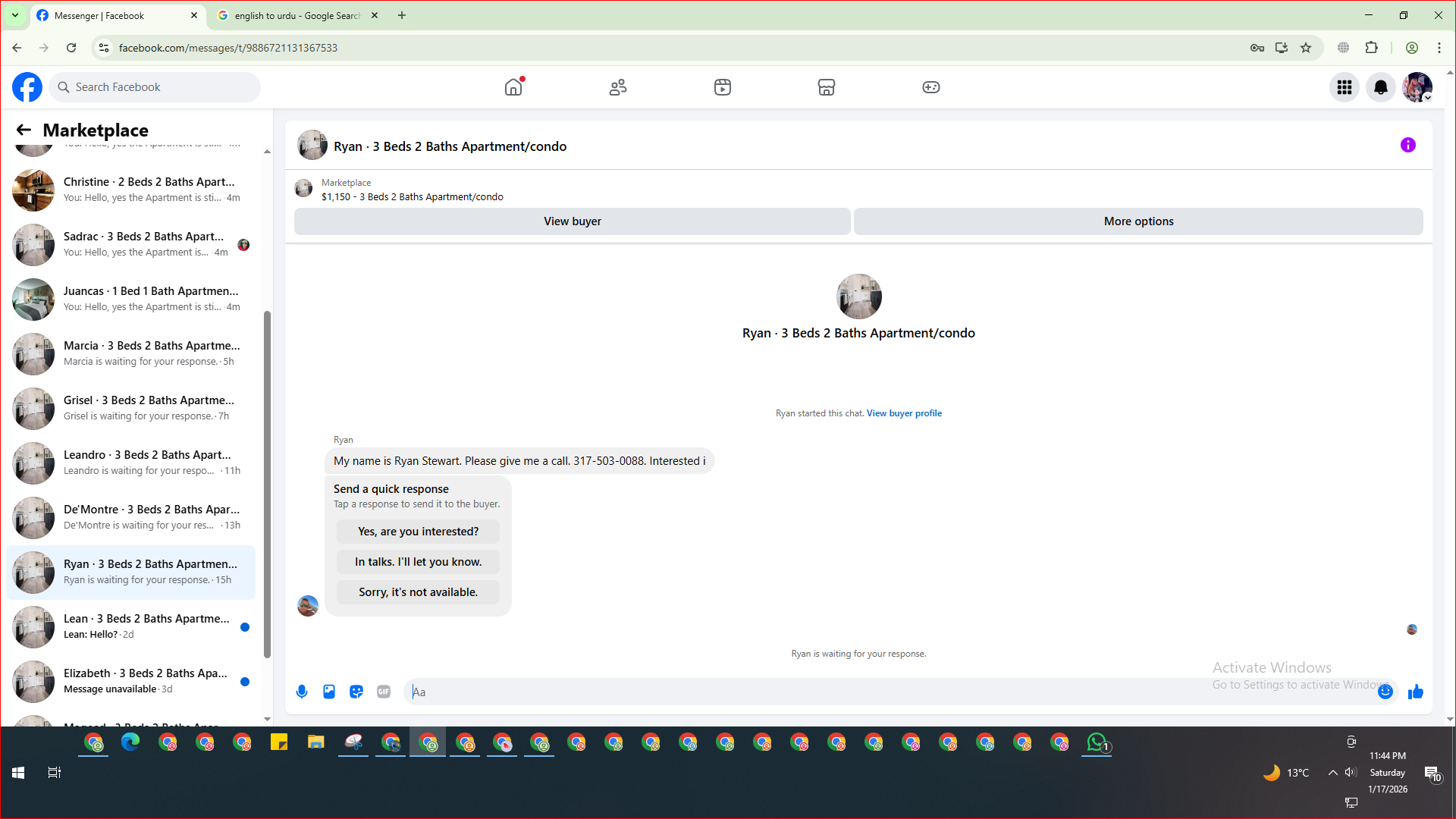Image resolution: width=1456 pixels, height=819 pixels.
Task: Go back from Marketplace chats list
Action: pyautogui.click(x=24, y=130)
